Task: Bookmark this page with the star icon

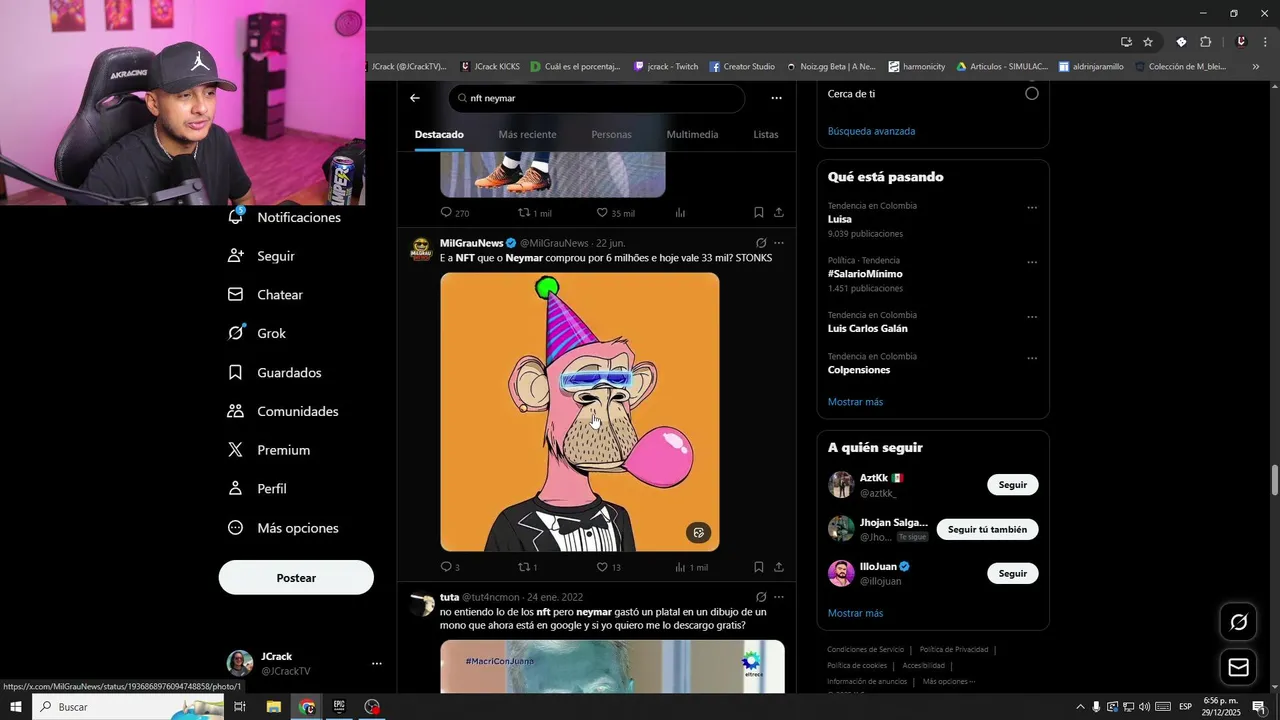Action: pyautogui.click(x=1148, y=42)
